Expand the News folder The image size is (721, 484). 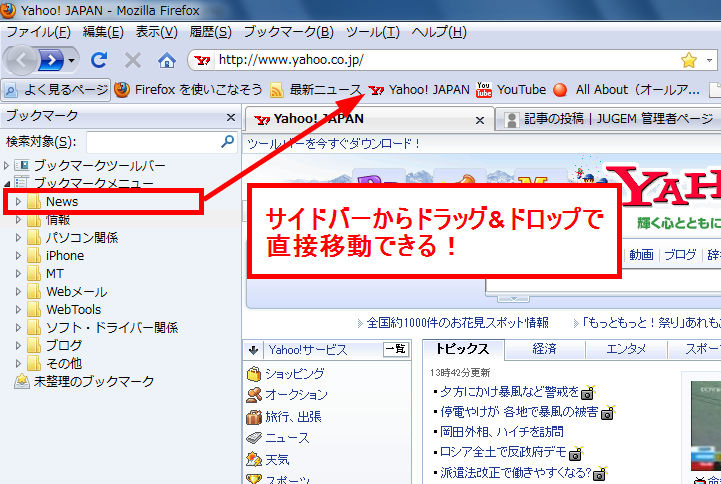(x=18, y=201)
